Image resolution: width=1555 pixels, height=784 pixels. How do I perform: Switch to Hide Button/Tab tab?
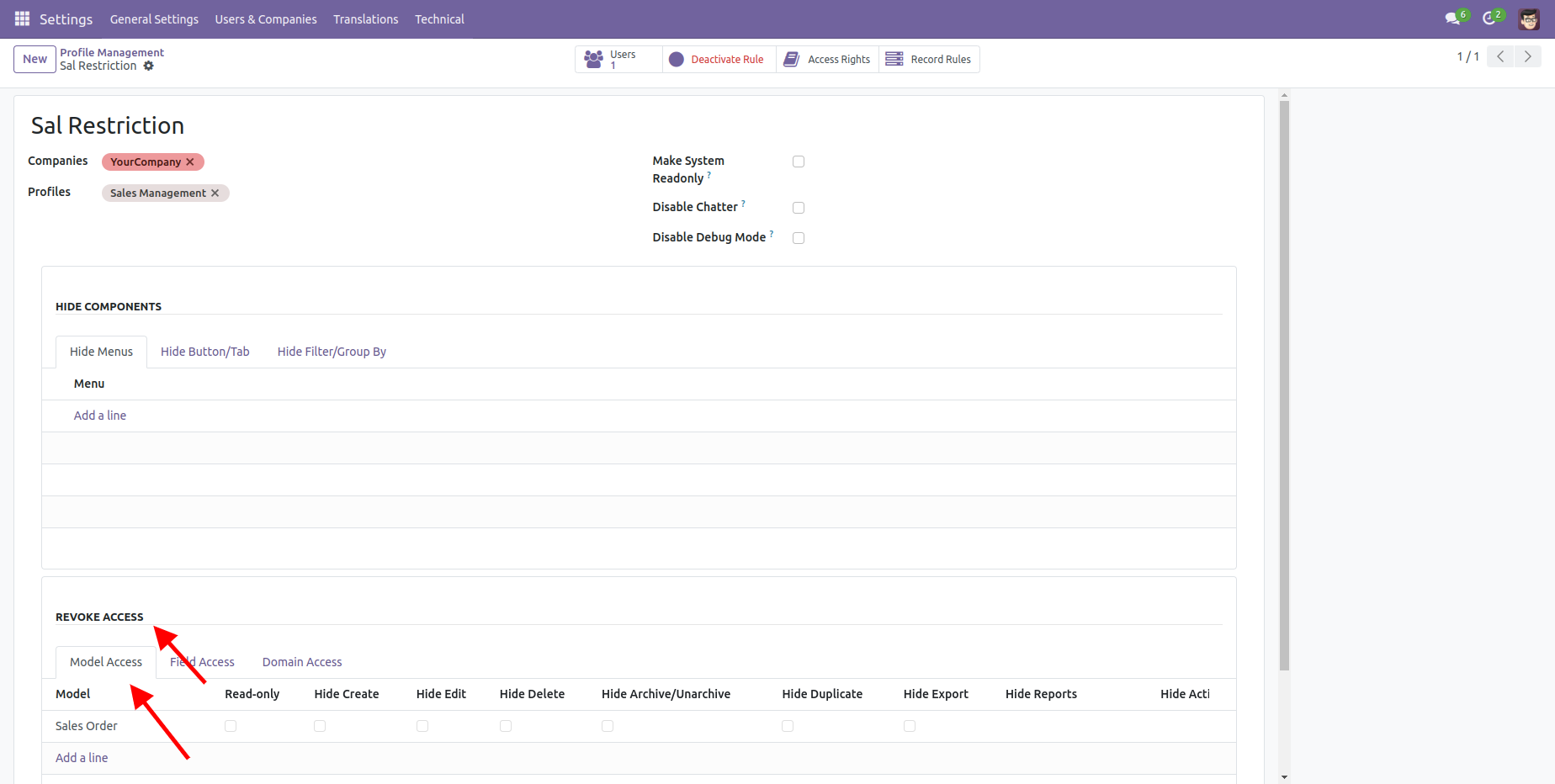tap(205, 352)
